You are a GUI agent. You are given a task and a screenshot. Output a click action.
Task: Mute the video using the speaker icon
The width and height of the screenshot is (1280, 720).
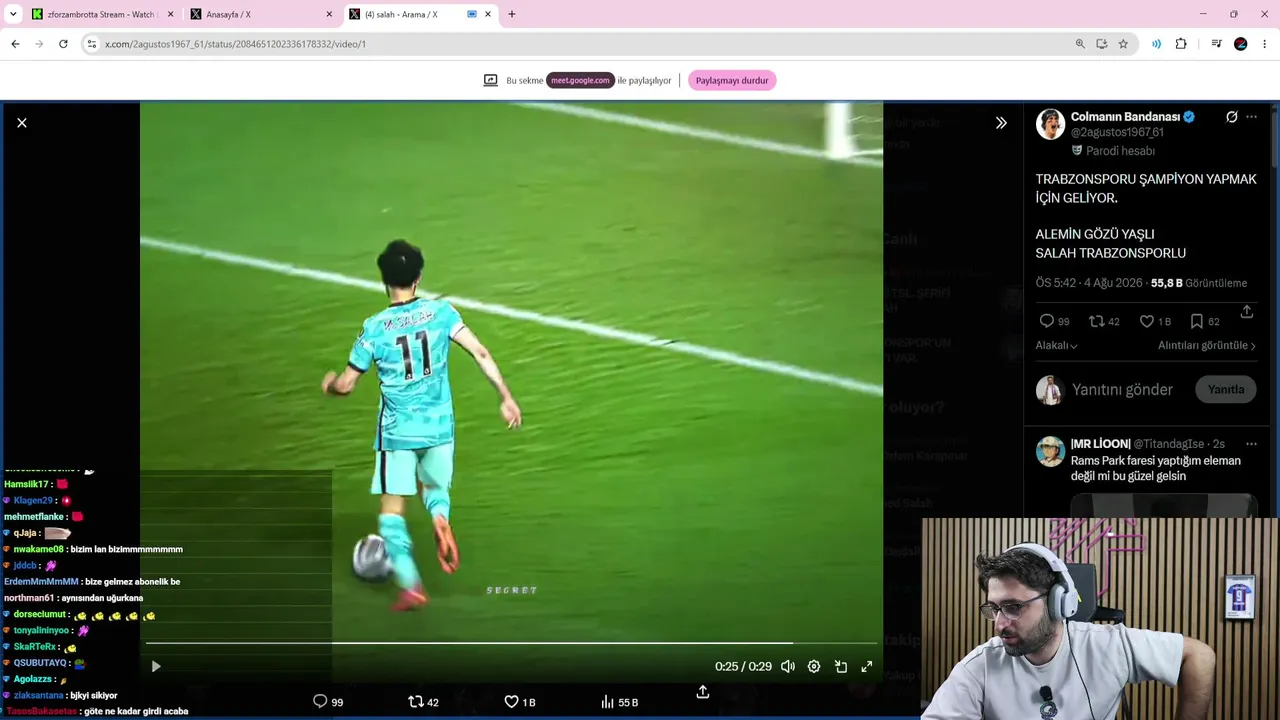788,666
